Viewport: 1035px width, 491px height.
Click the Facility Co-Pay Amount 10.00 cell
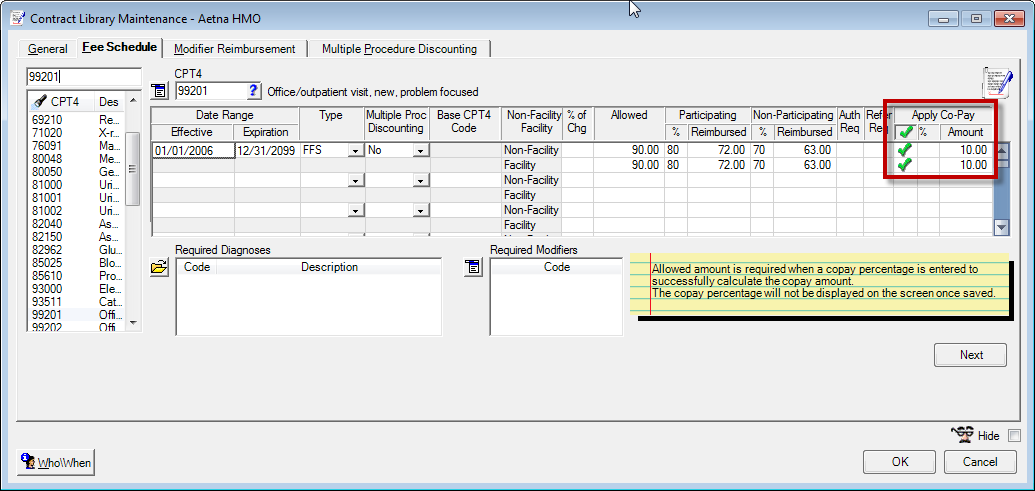[966, 165]
